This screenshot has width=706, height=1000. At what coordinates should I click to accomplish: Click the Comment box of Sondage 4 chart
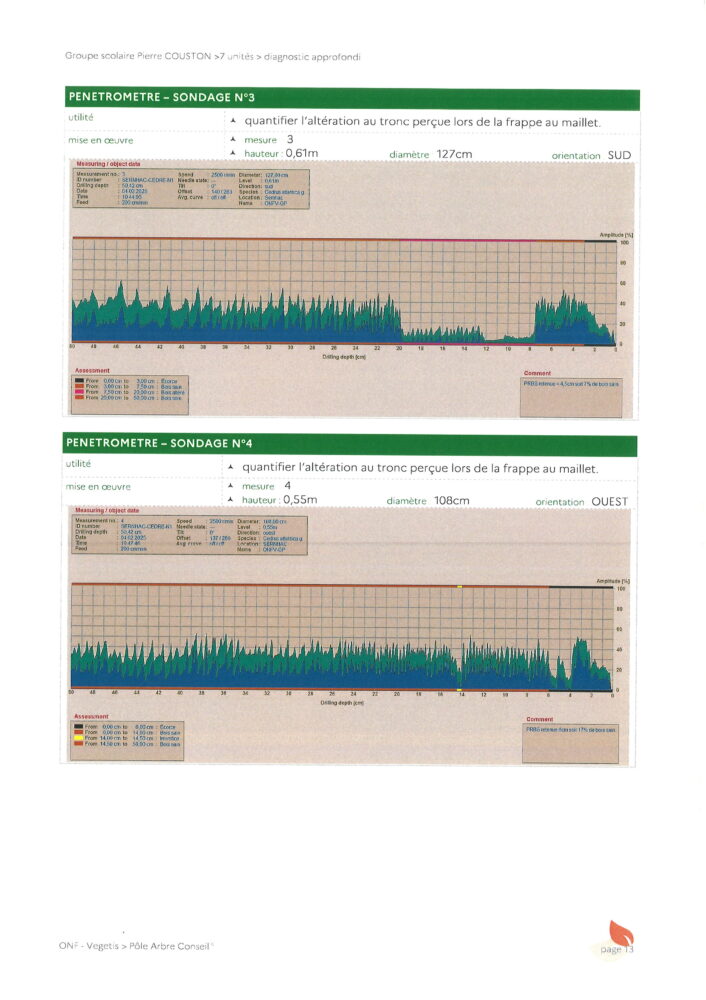coord(571,741)
